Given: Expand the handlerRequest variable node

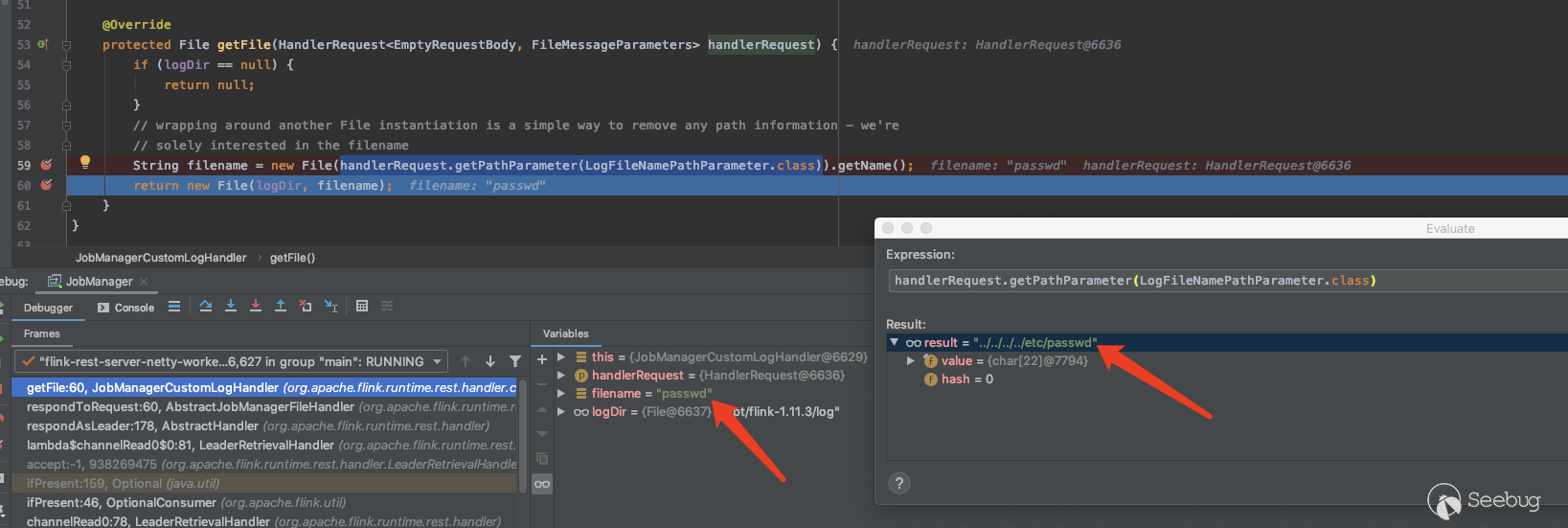Looking at the screenshot, I should (561, 376).
